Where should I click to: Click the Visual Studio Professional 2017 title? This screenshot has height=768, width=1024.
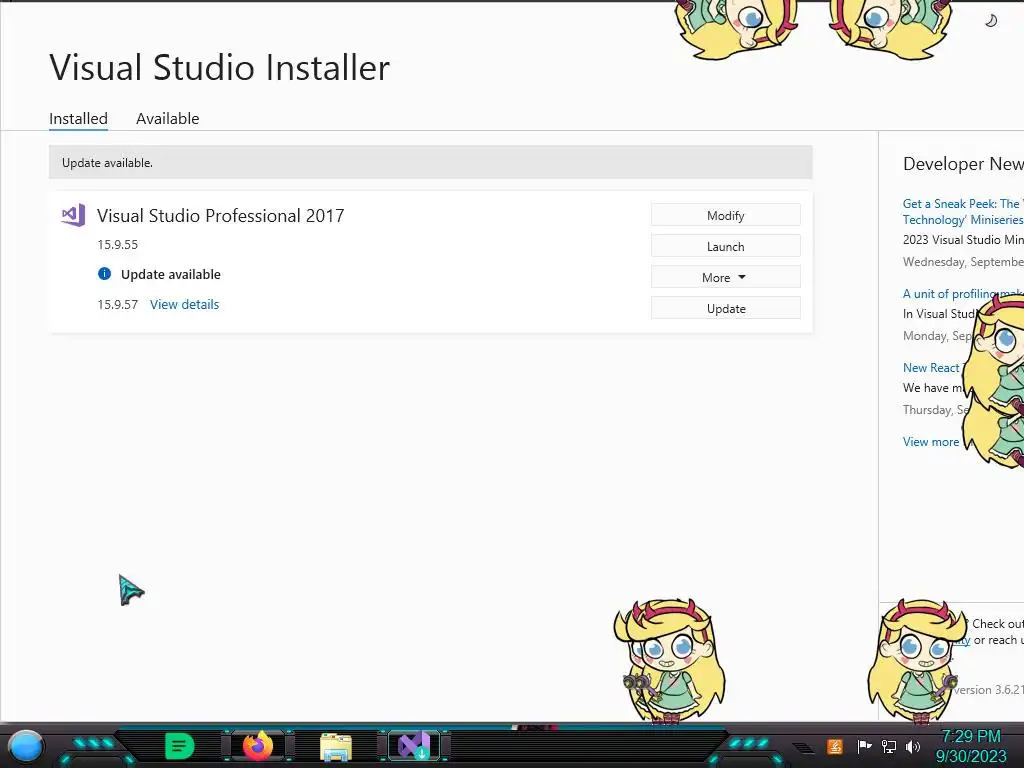coord(221,216)
